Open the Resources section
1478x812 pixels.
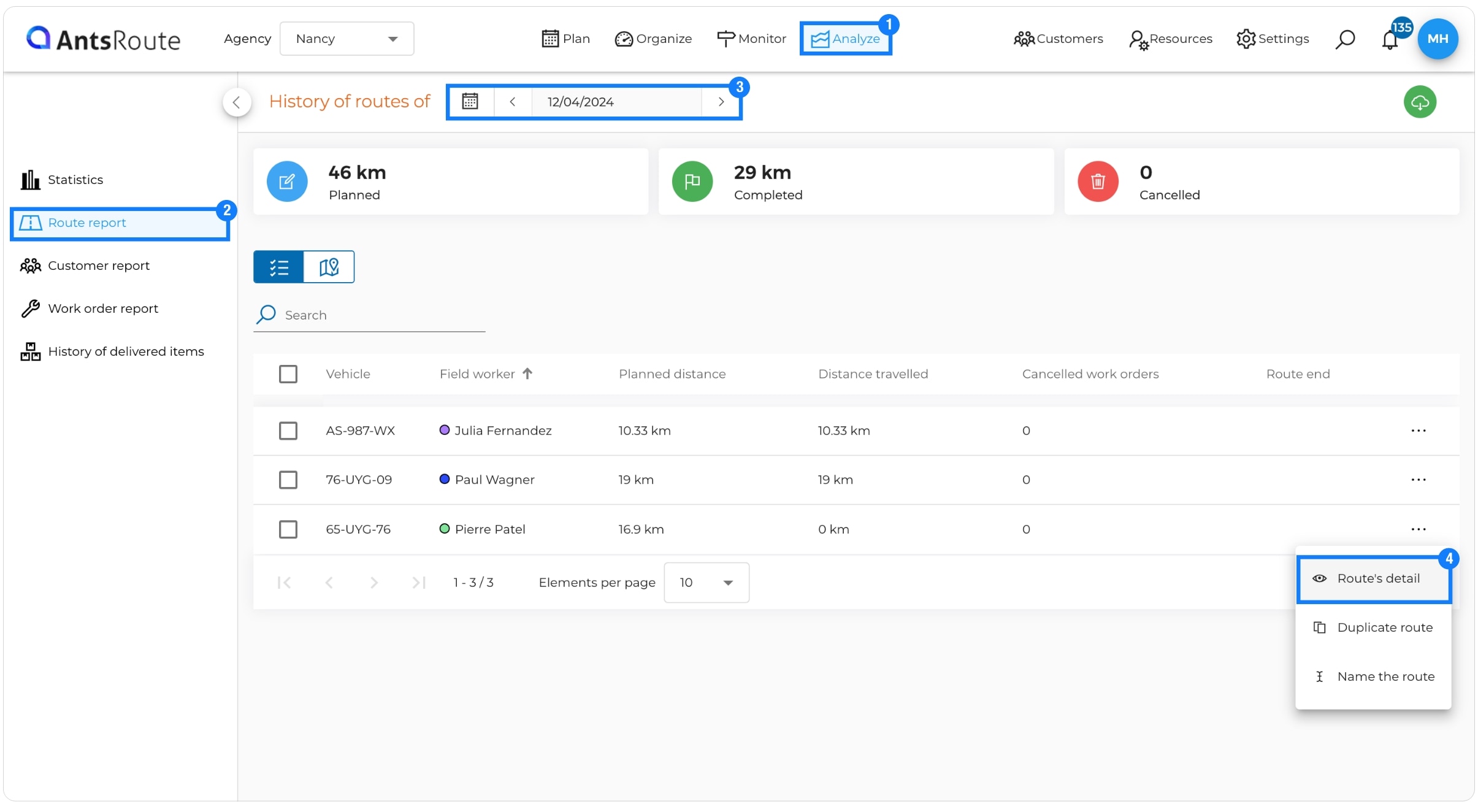(1171, 39)
